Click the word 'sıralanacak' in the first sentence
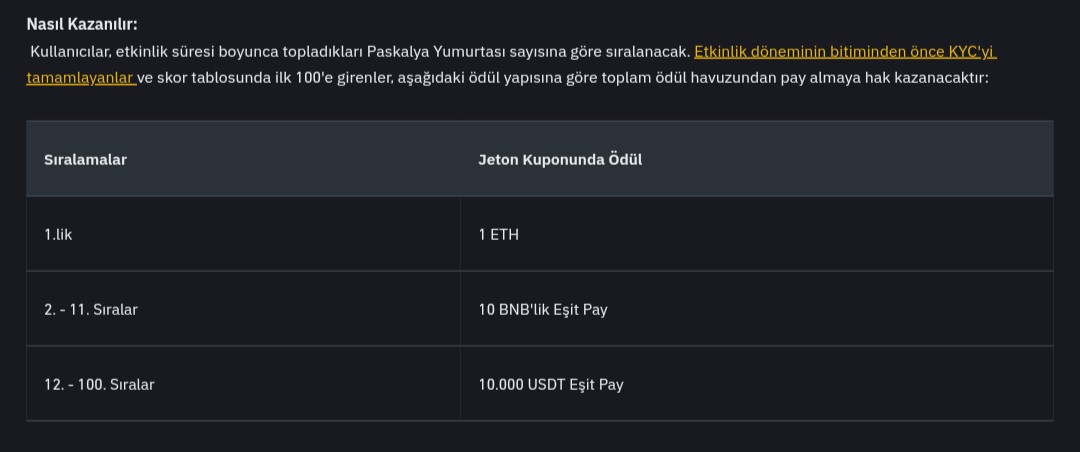 click(x=647, y=52)
